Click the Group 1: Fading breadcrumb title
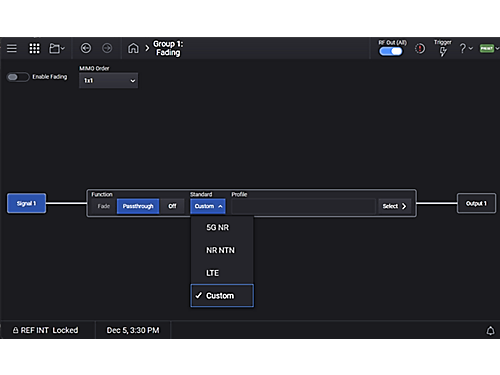500x375 pixels. (x=168, y=48)
